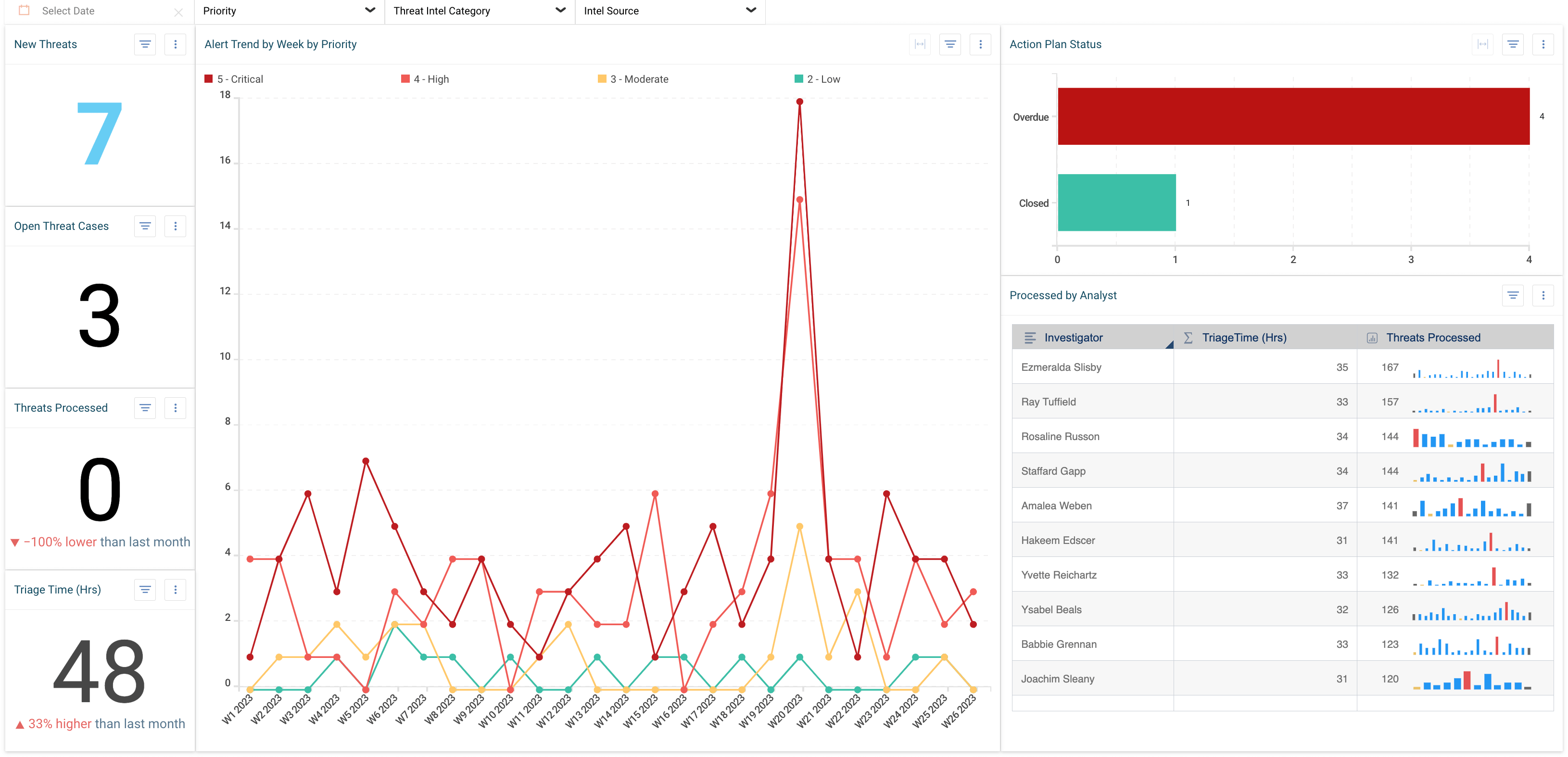Image resolution: width=1568 pixels, height=757 pixels.
Task: Open the kebab menu on Triage Time card
Action: (x=175, y=589)
